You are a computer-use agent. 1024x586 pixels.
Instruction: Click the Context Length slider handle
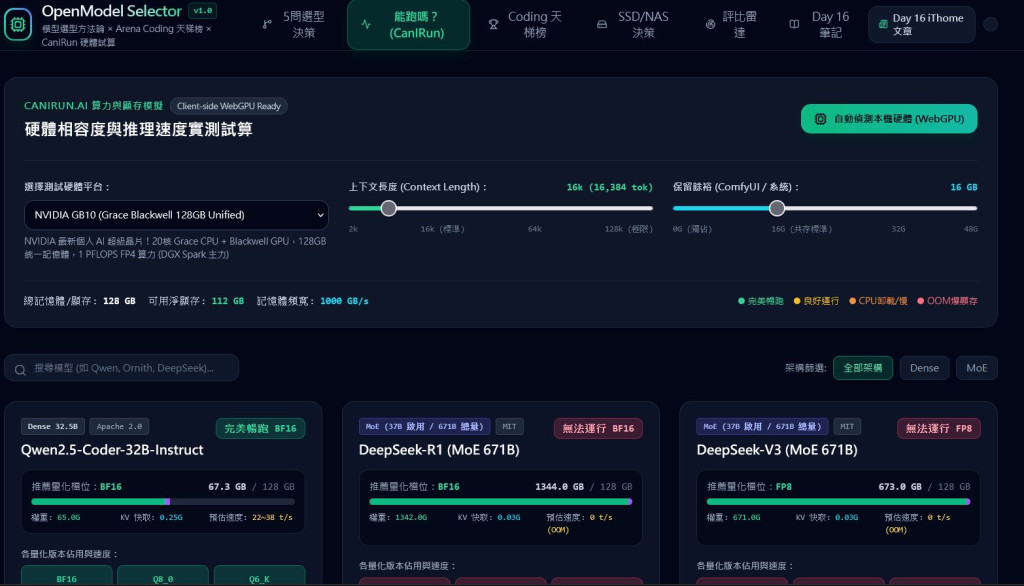pos(389,208)
